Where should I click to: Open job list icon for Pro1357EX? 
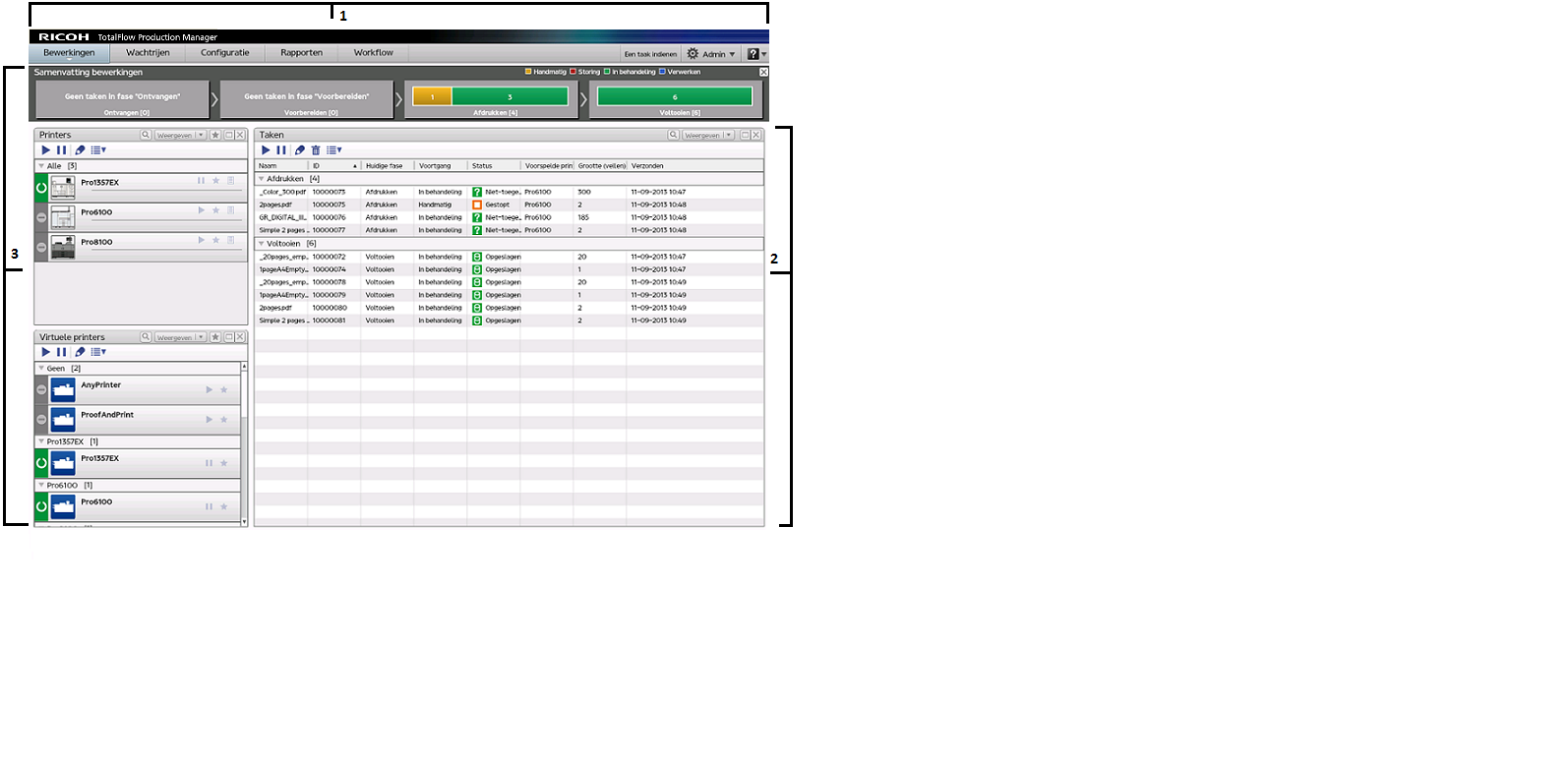click(x=231, y=181)
